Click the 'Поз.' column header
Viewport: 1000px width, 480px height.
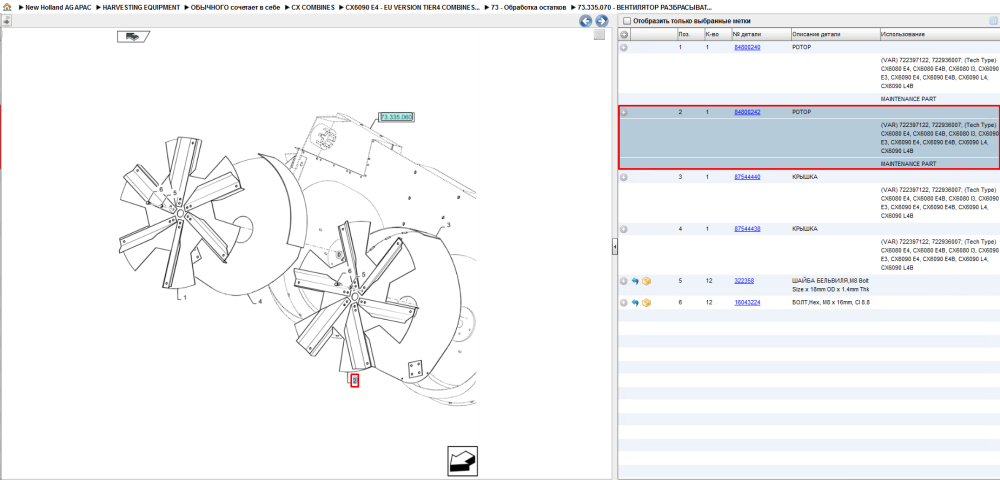689,34
